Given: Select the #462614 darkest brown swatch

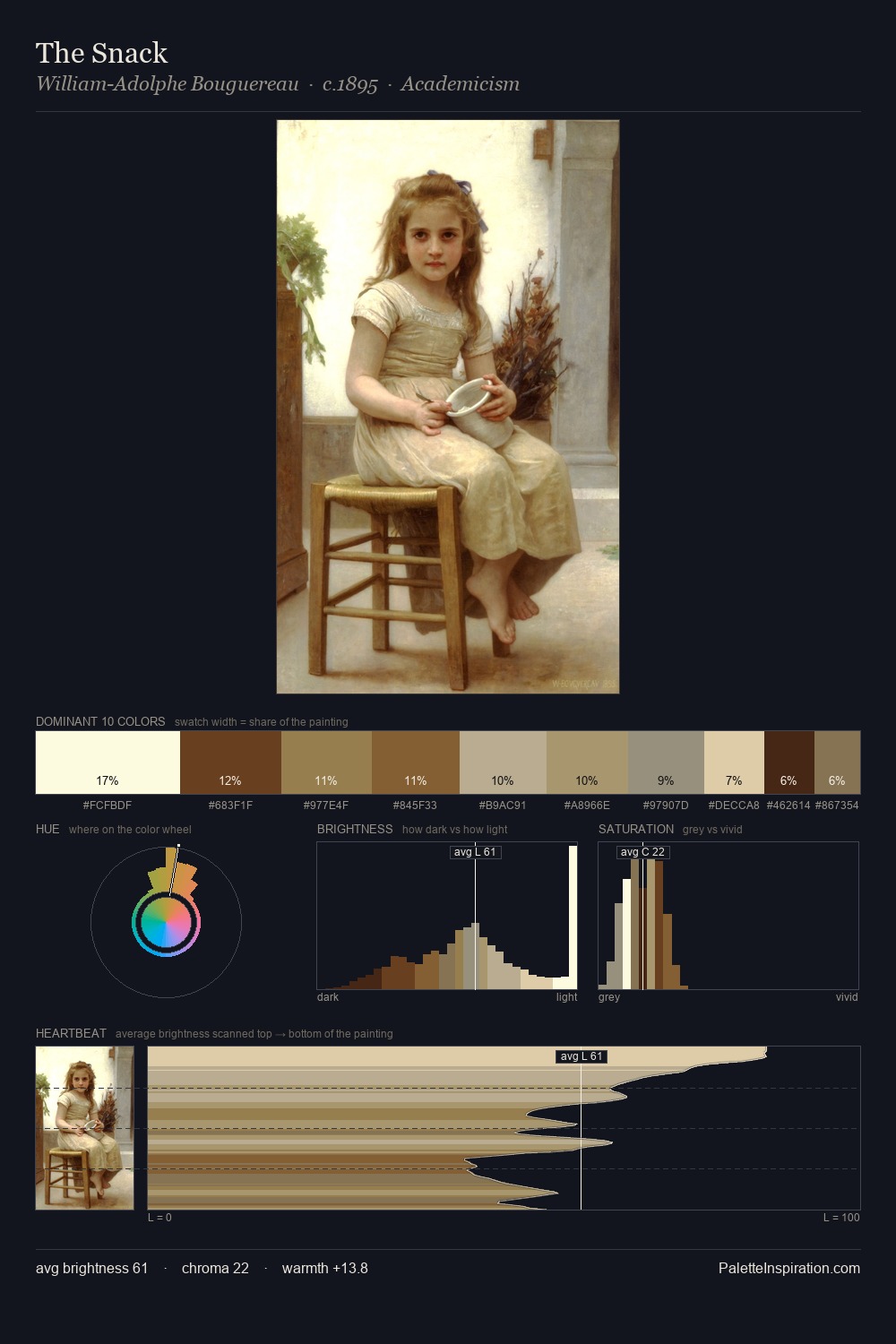Looking at the screenshot, I should click(788, 762).
